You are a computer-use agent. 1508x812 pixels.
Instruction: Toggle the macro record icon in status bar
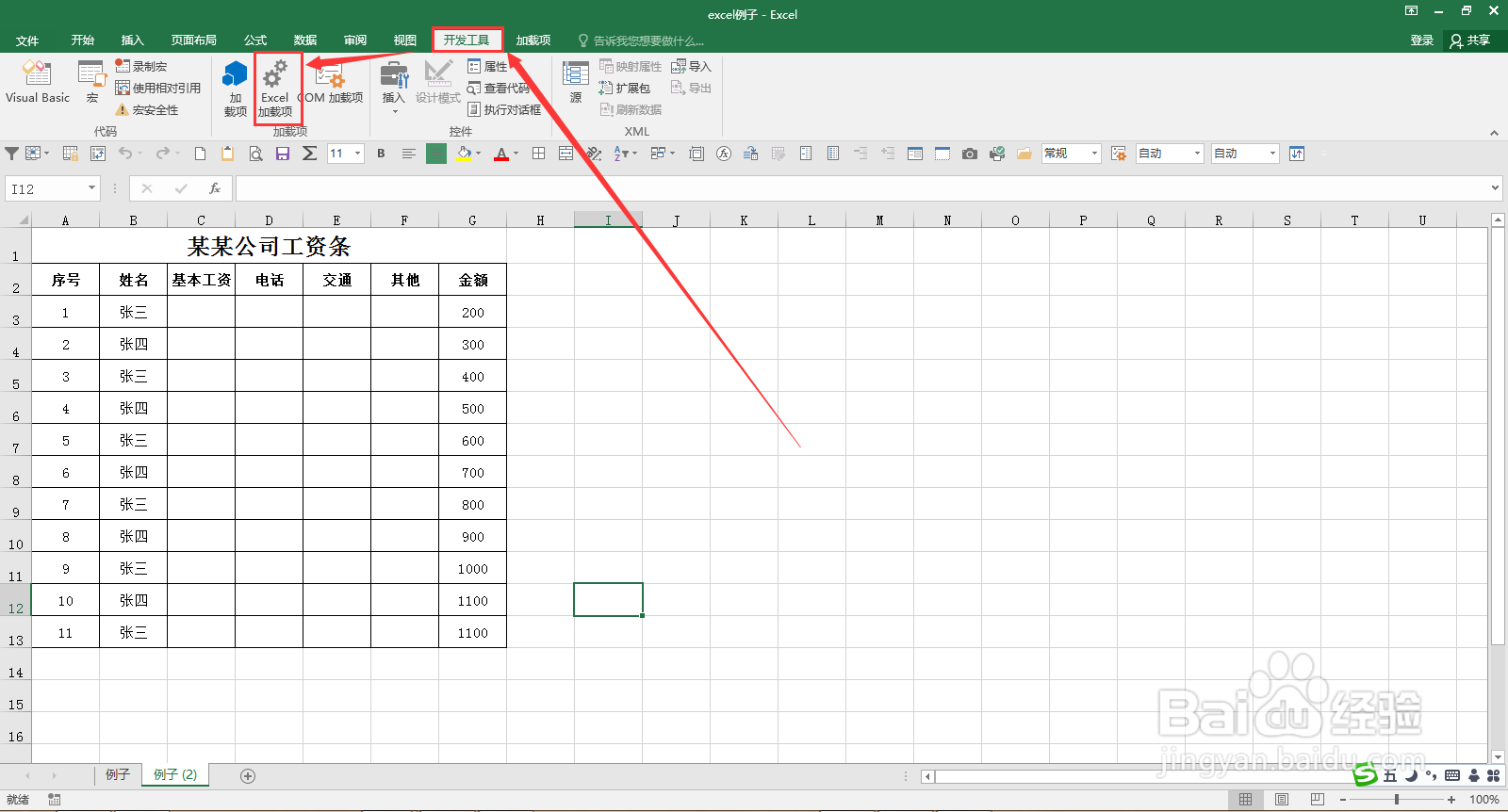click(54, 800)
